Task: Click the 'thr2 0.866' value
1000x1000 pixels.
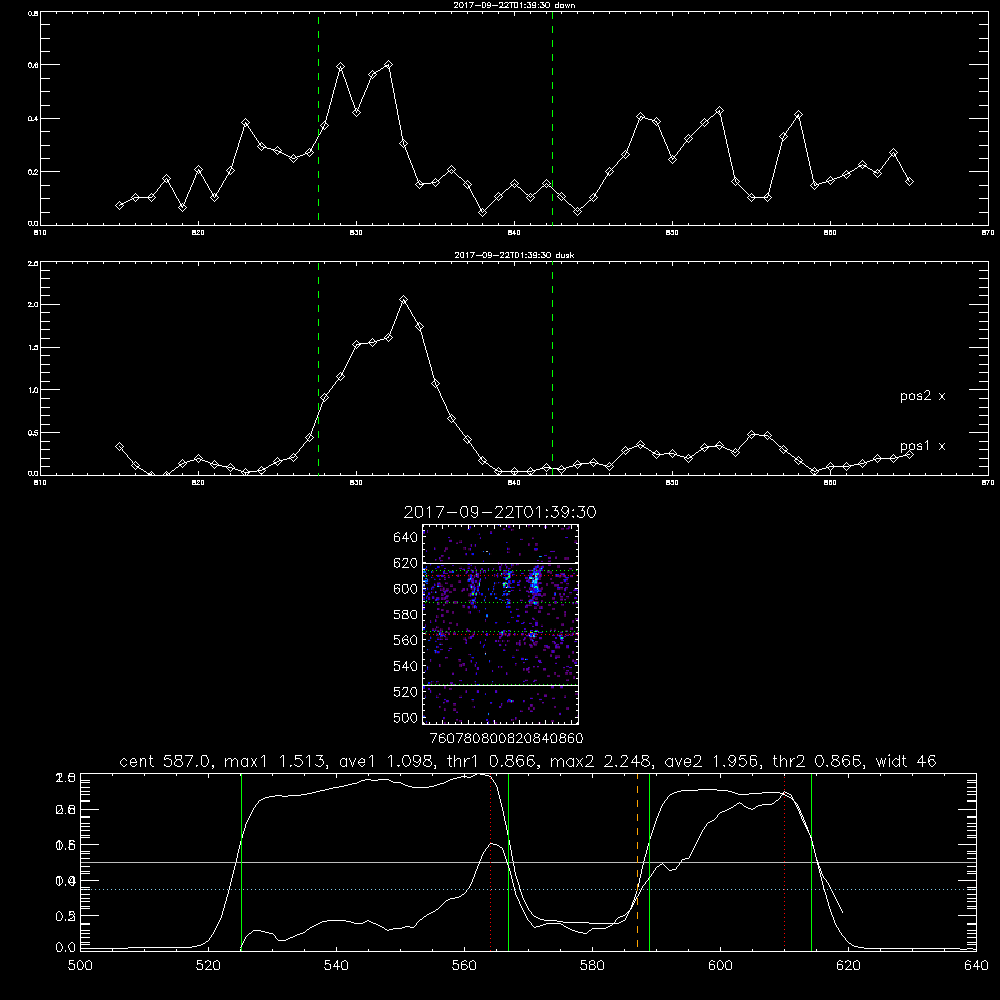Action: [820, 761]
